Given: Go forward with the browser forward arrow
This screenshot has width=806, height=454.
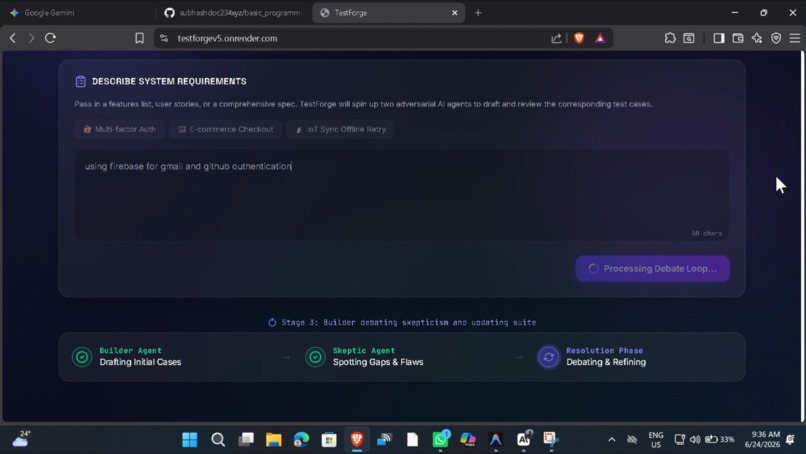Looking at the screenshot, I should (31, 38).
